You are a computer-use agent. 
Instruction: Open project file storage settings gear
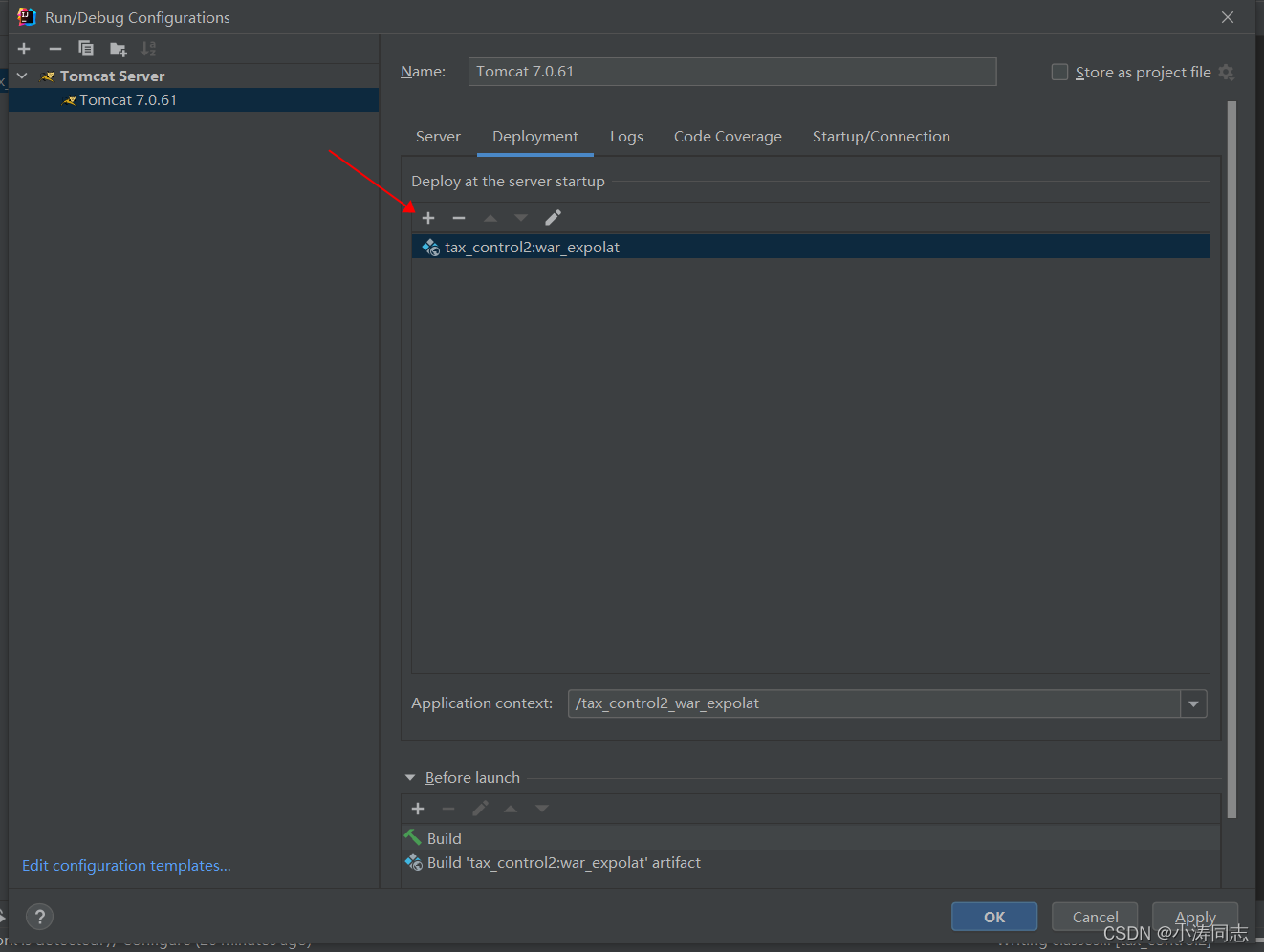click(x=1227, y=73)
